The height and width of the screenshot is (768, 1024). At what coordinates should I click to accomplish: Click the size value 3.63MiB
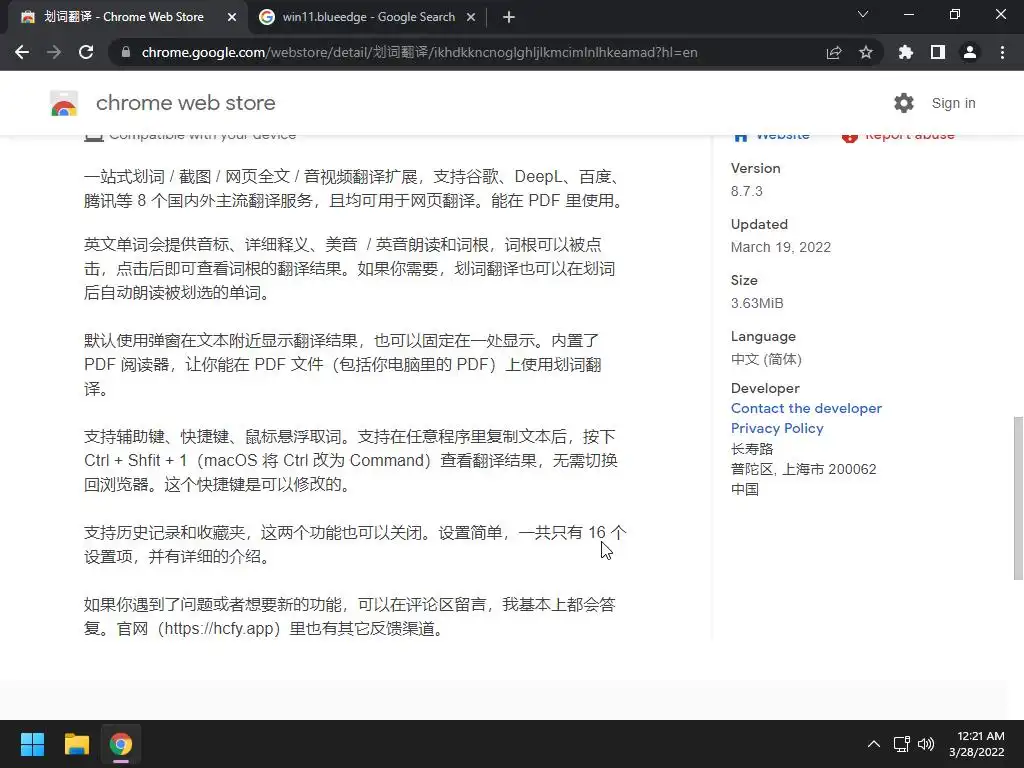pyautogui.click(x=757, y=304)
